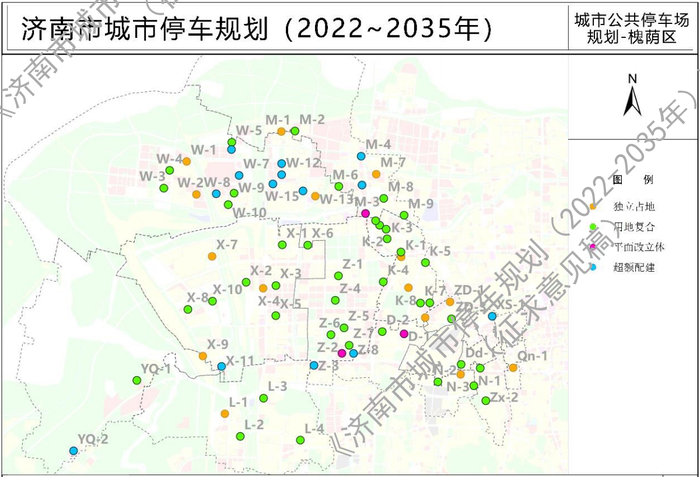Click the green M-9 marker
The height and width of the screenshot is (477, 700).
point(404,215)
